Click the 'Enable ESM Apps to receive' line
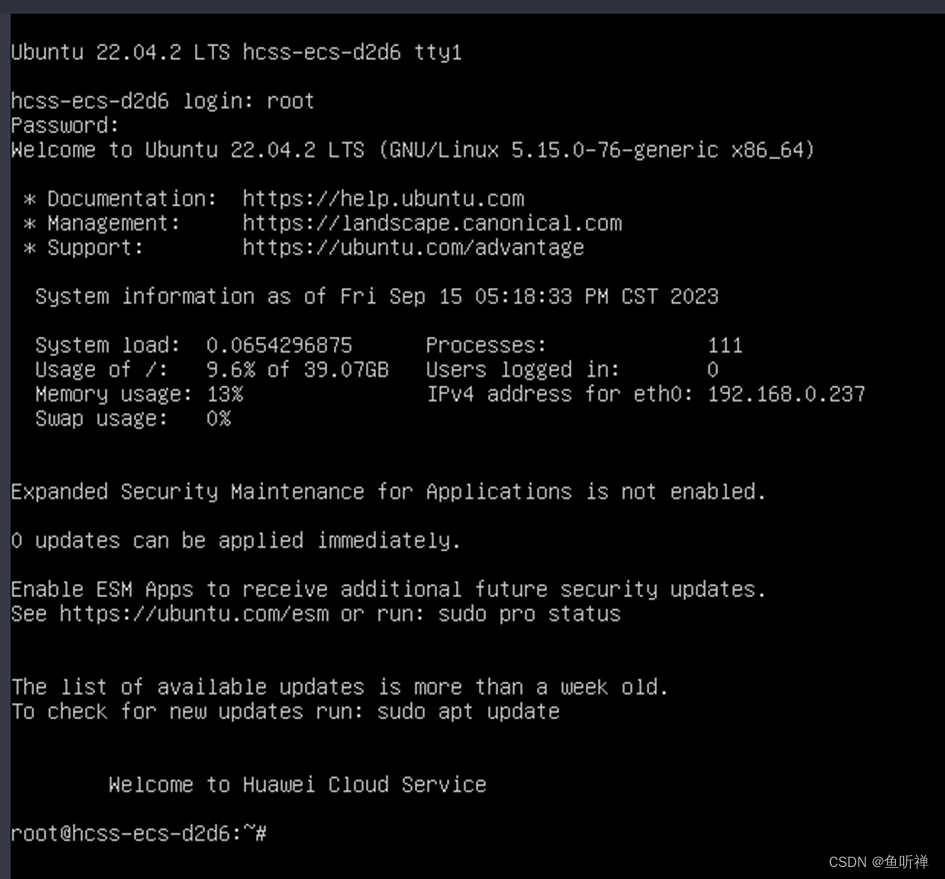 pos(389,590)
